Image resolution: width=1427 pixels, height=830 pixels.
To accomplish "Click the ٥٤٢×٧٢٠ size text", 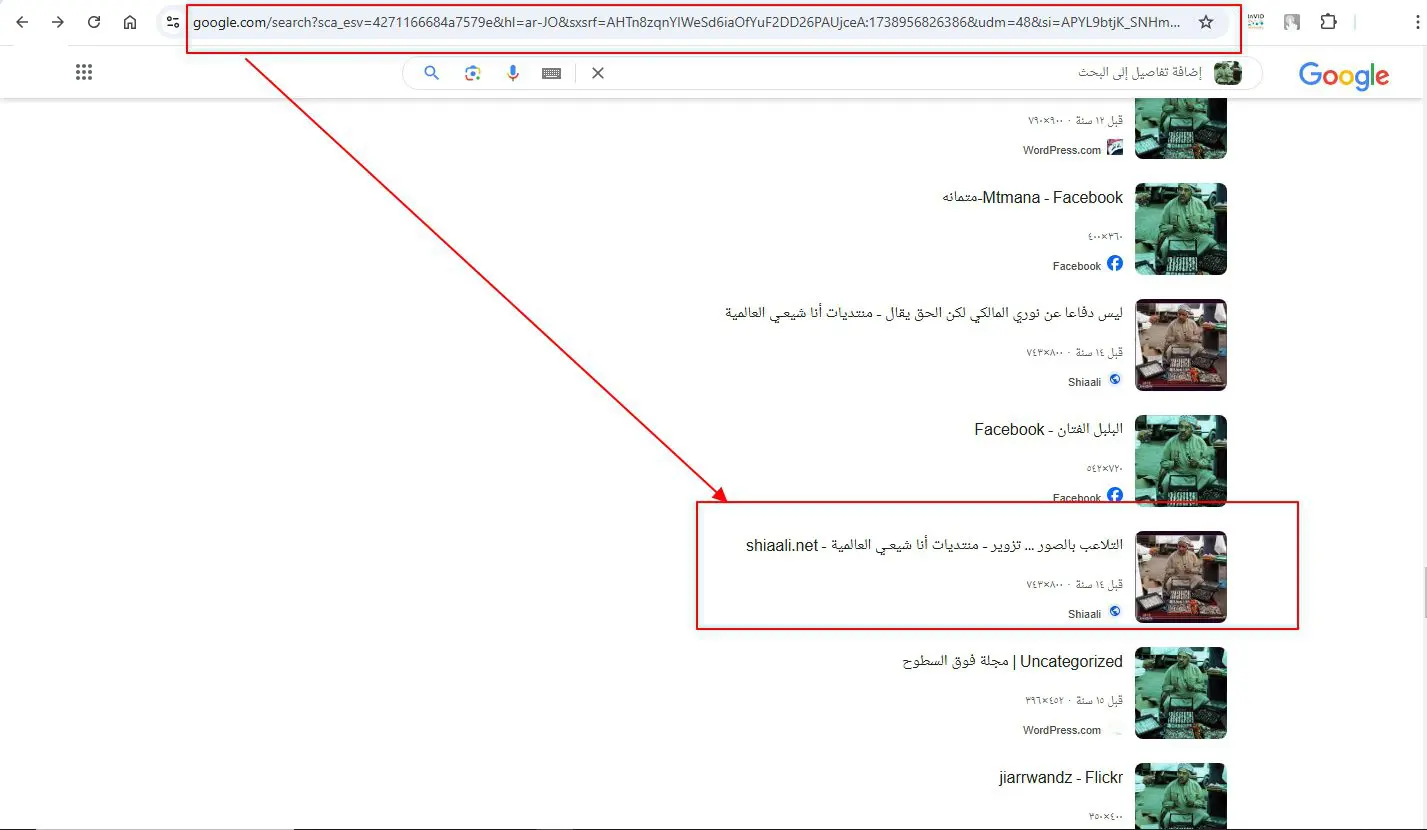I will tap(1105, 468).
